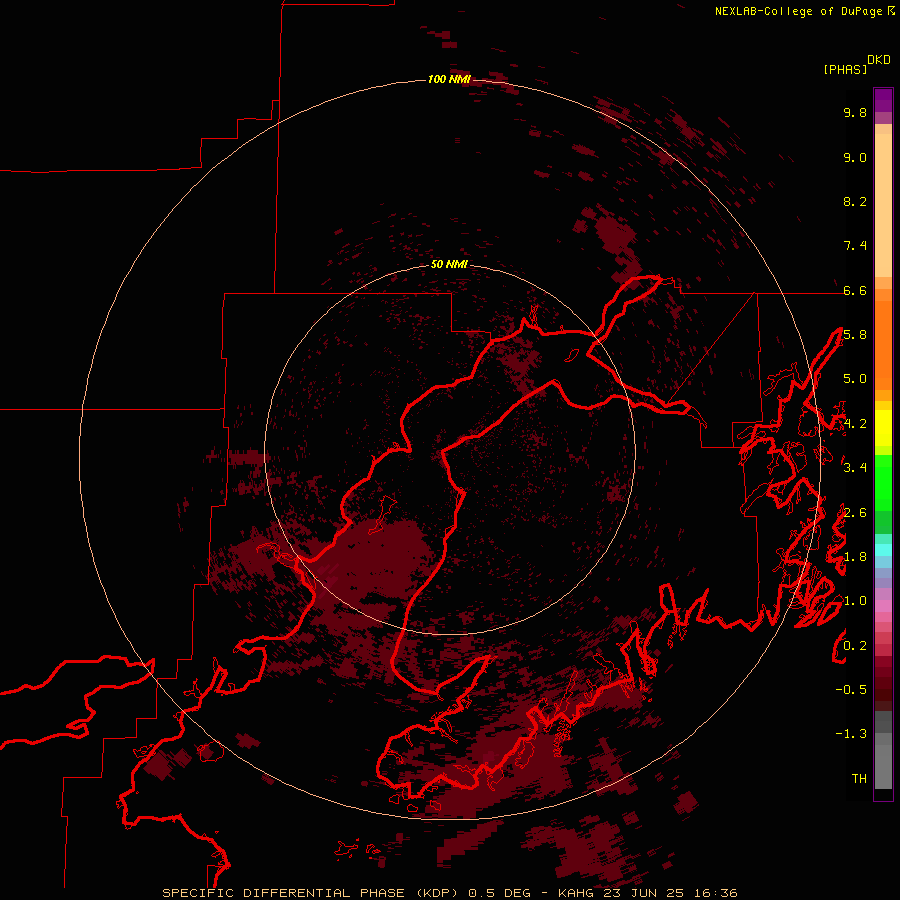The image size is (900, 900).
Task: Click the 1.0 value on color scale
Action: click(855, 601)
